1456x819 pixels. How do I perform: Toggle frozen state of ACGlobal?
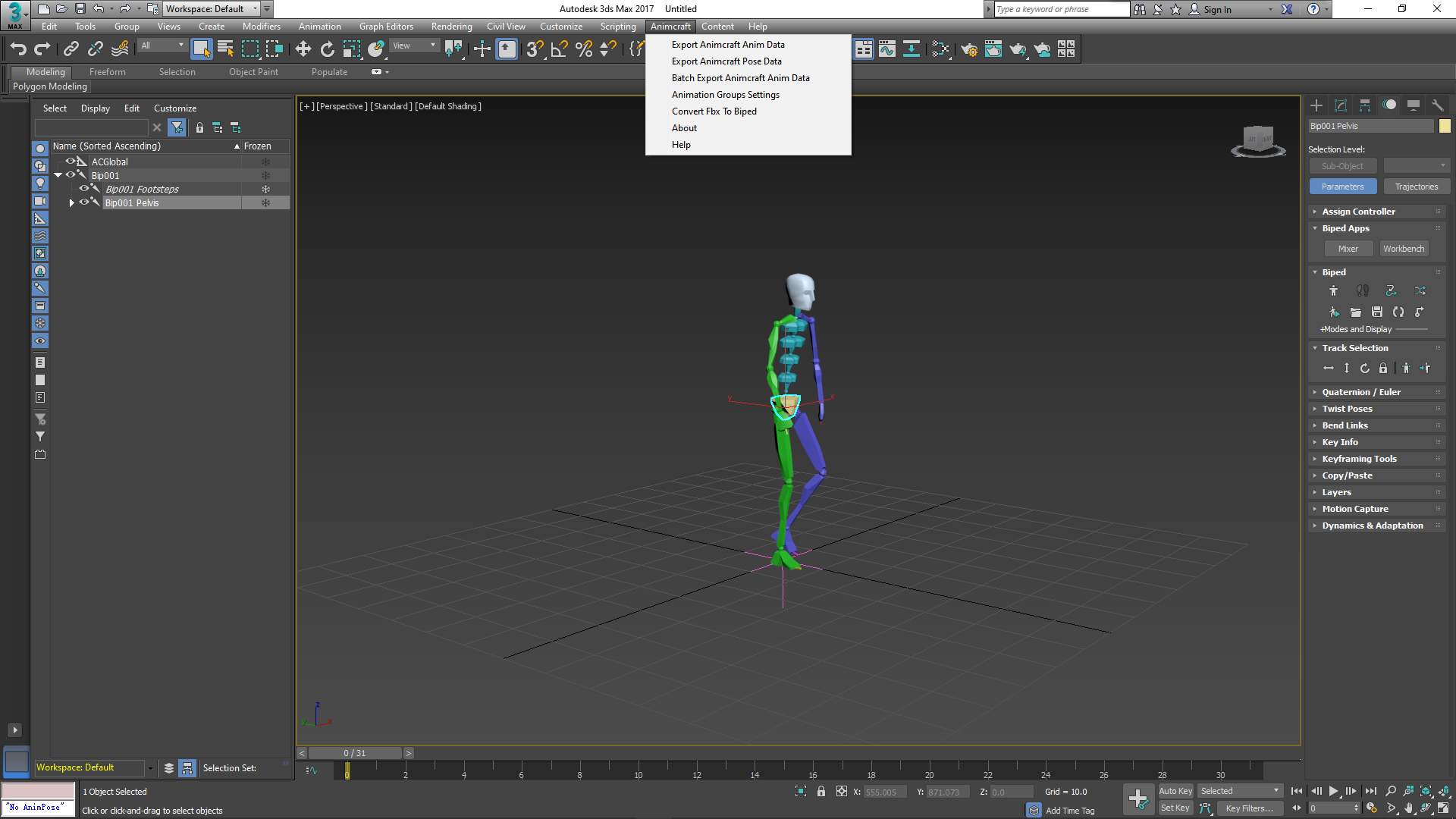click(265, 162)
